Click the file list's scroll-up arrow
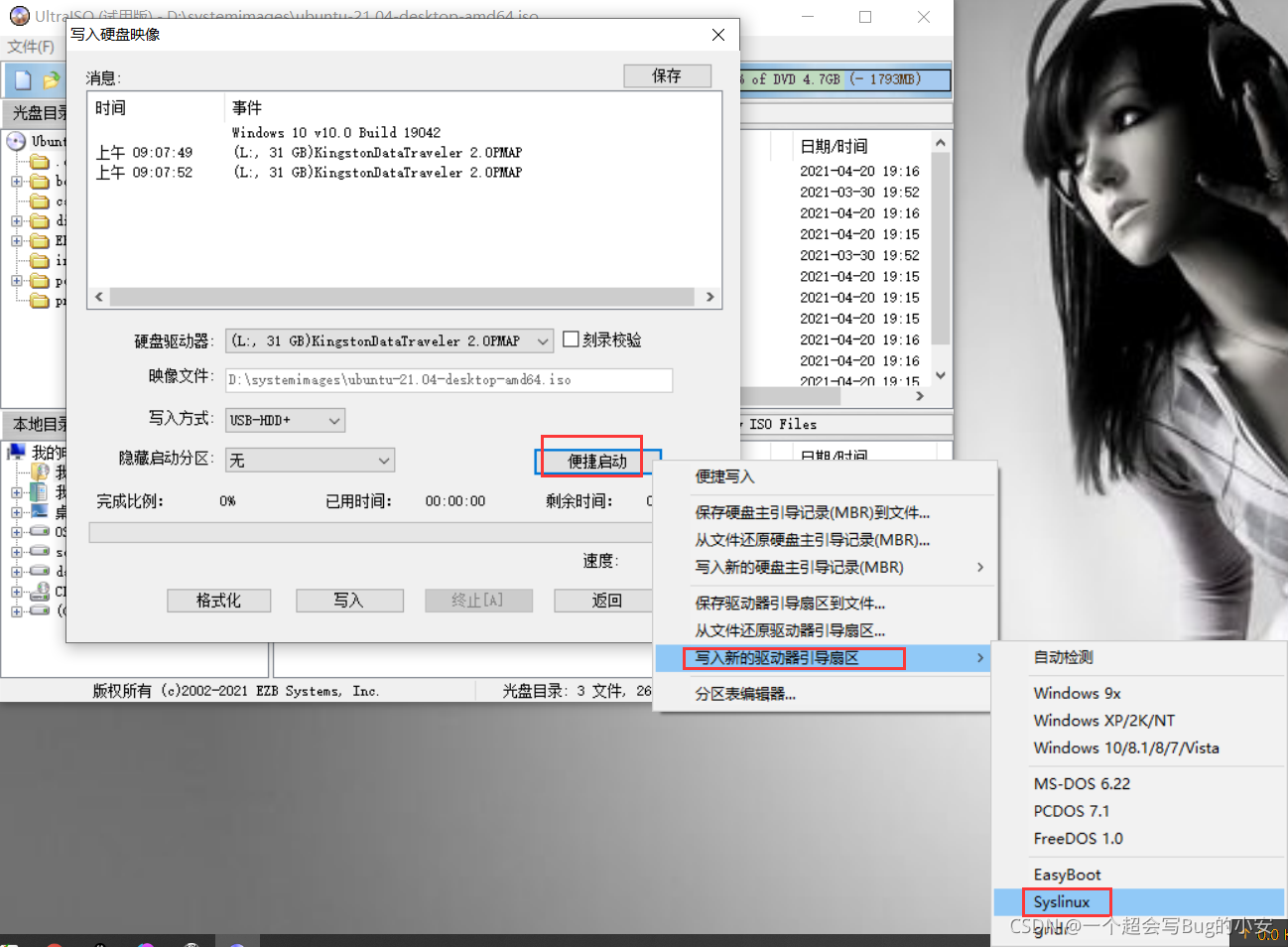The height and width of the screenshot is (947, 1288). click(941, 143)
